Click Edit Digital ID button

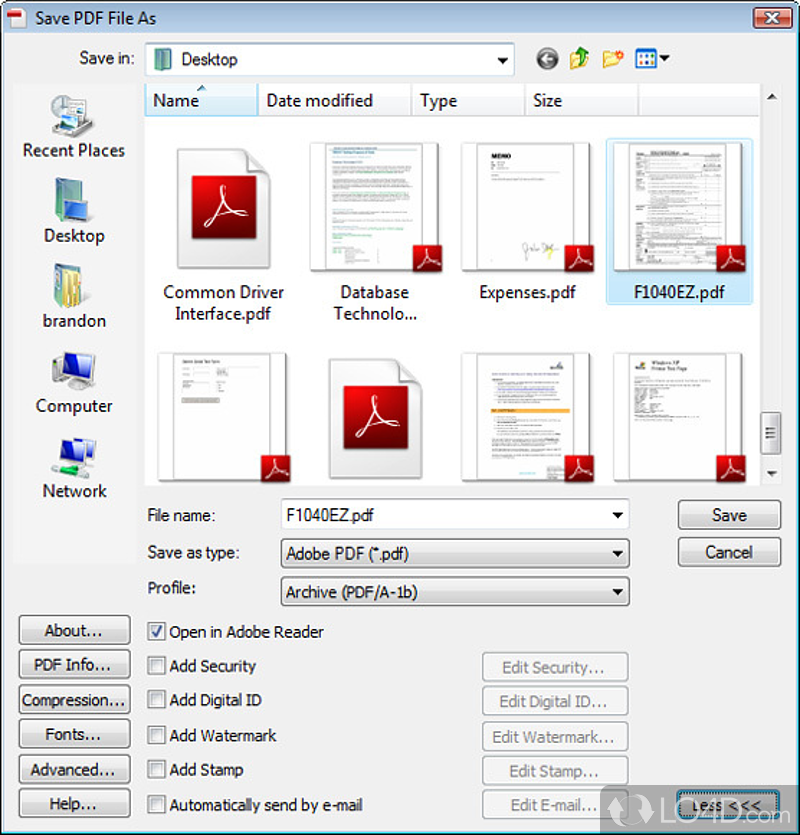(x=554, y=701)
